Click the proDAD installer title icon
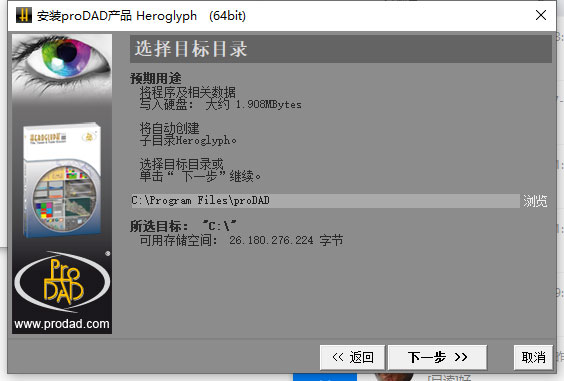564x381 pixels. point(24,15)
